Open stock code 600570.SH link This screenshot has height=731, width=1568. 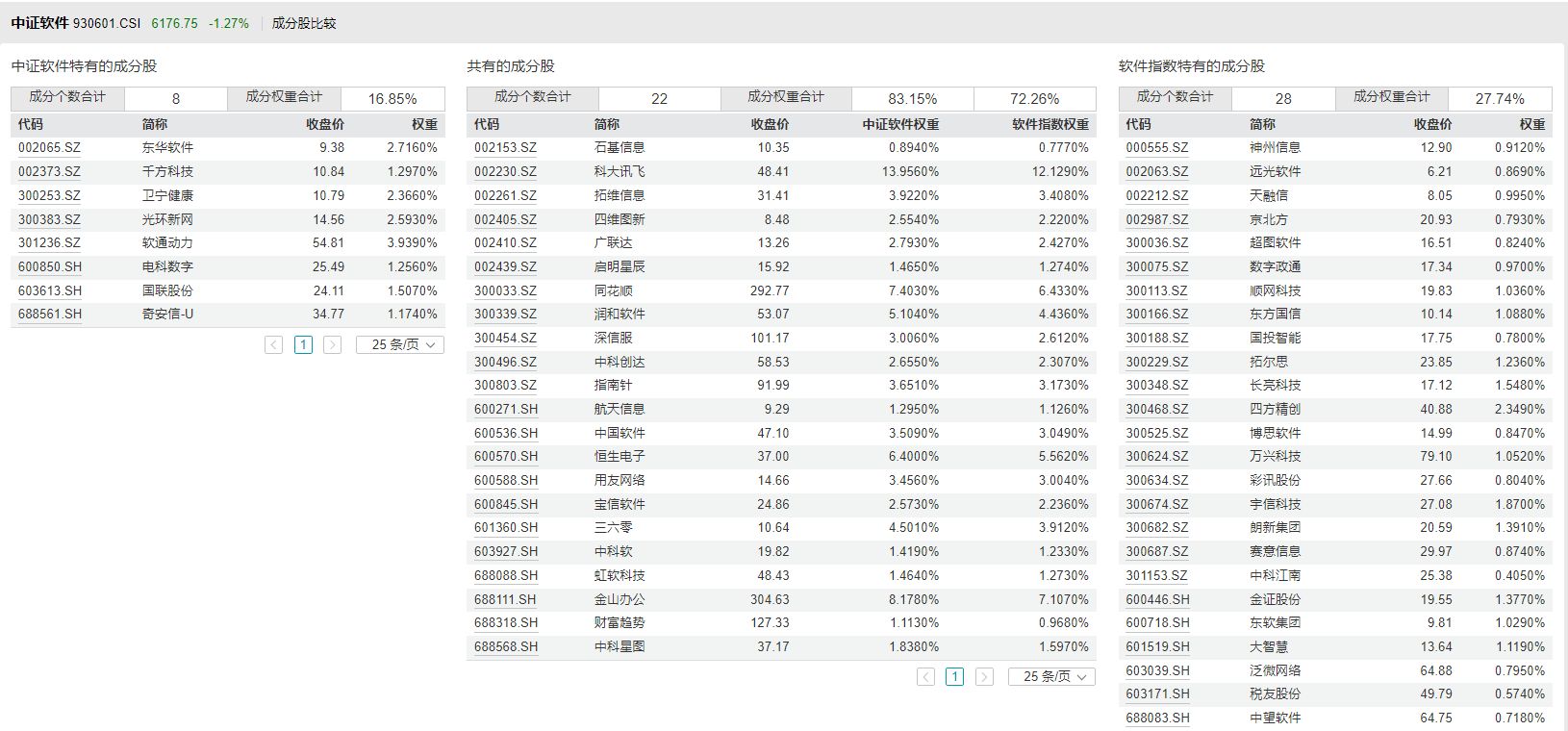[506, 457]
